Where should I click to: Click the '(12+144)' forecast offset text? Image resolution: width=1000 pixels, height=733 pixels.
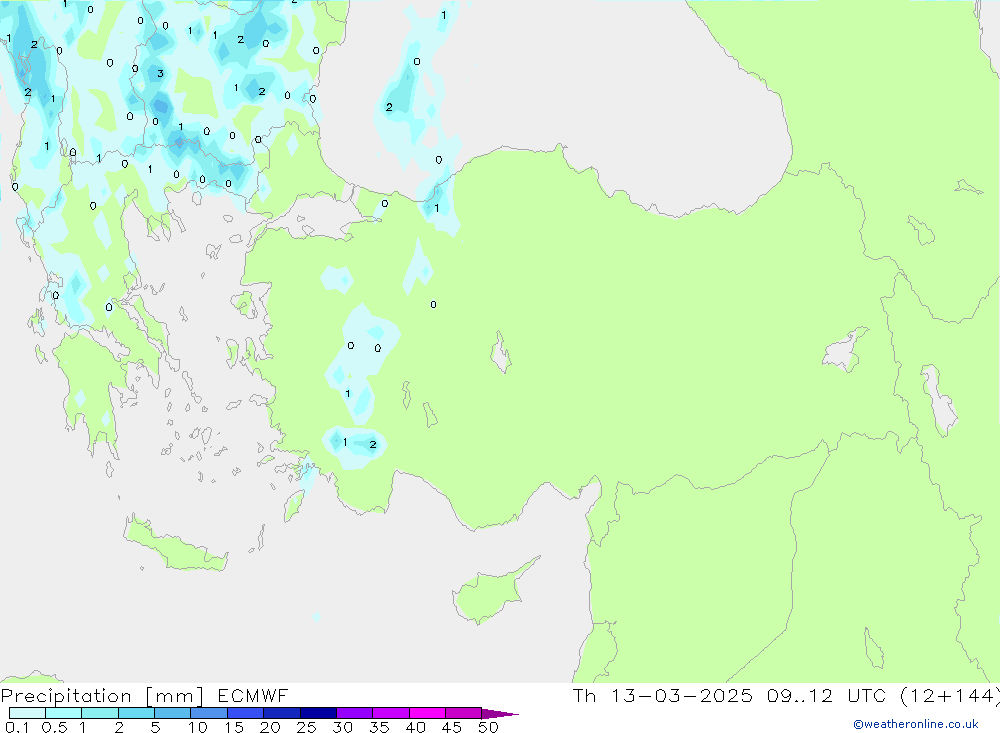pyautogui.click(x=950, y=696)
